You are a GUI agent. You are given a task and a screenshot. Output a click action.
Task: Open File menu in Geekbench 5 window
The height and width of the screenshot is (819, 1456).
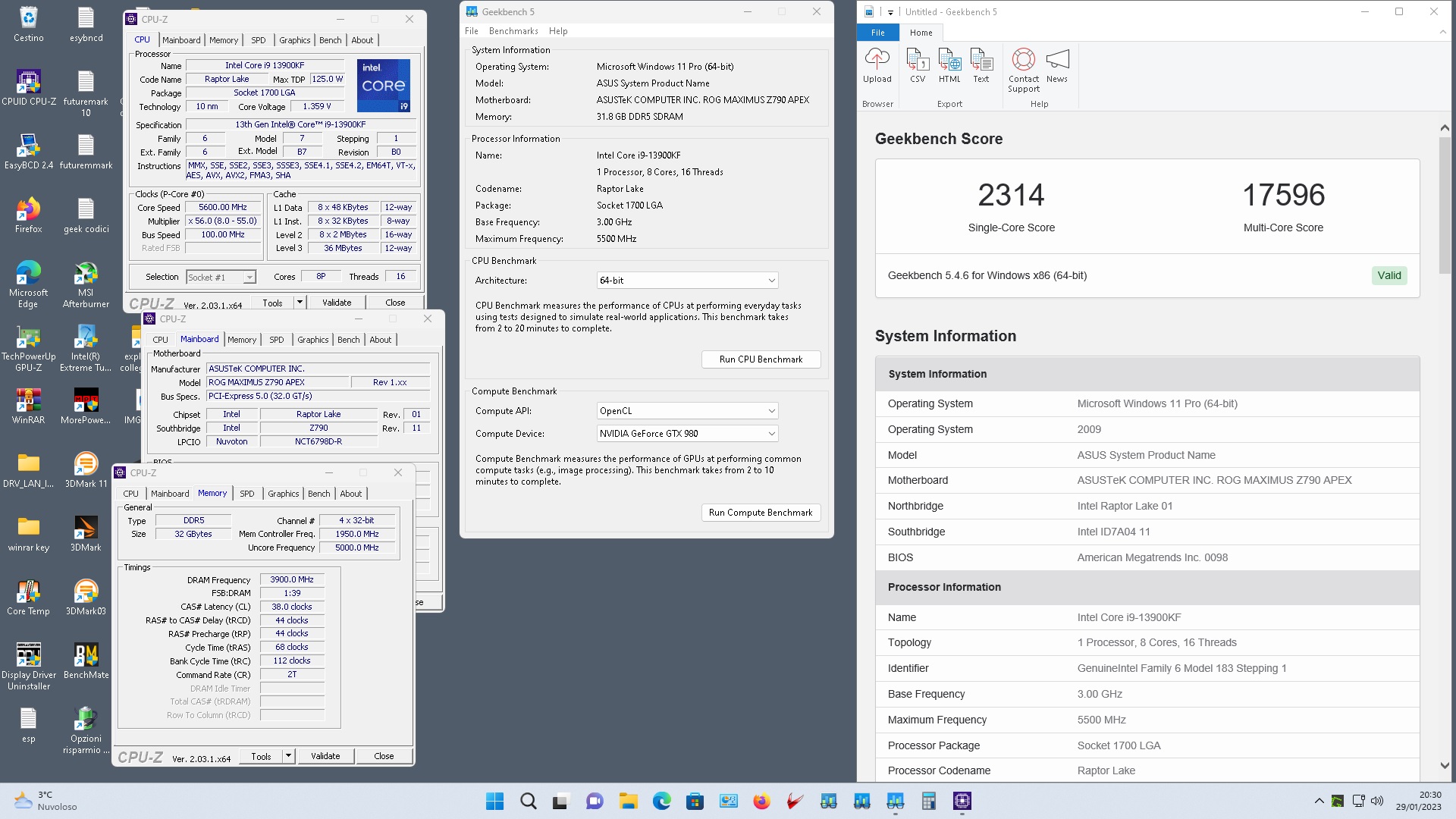(472, 31)
